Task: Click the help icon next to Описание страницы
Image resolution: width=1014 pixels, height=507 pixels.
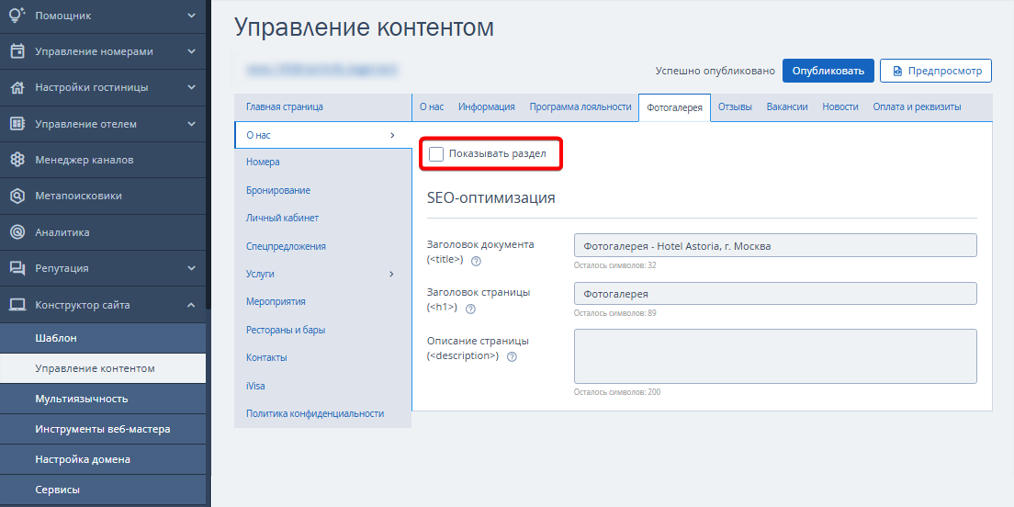Action: (512, 357)
